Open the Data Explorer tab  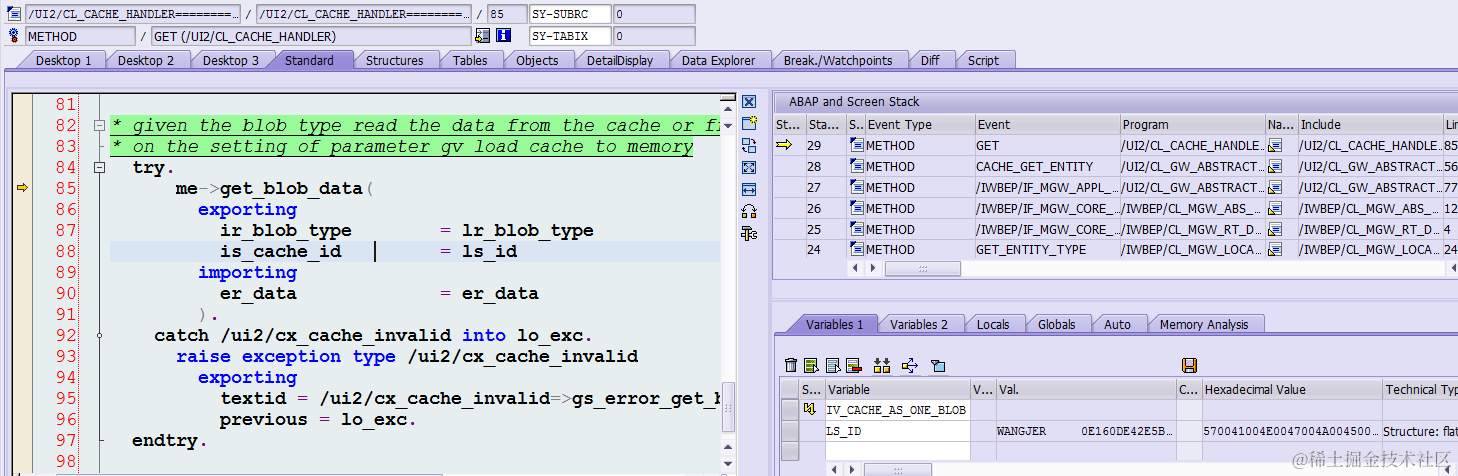pos(718,60)
